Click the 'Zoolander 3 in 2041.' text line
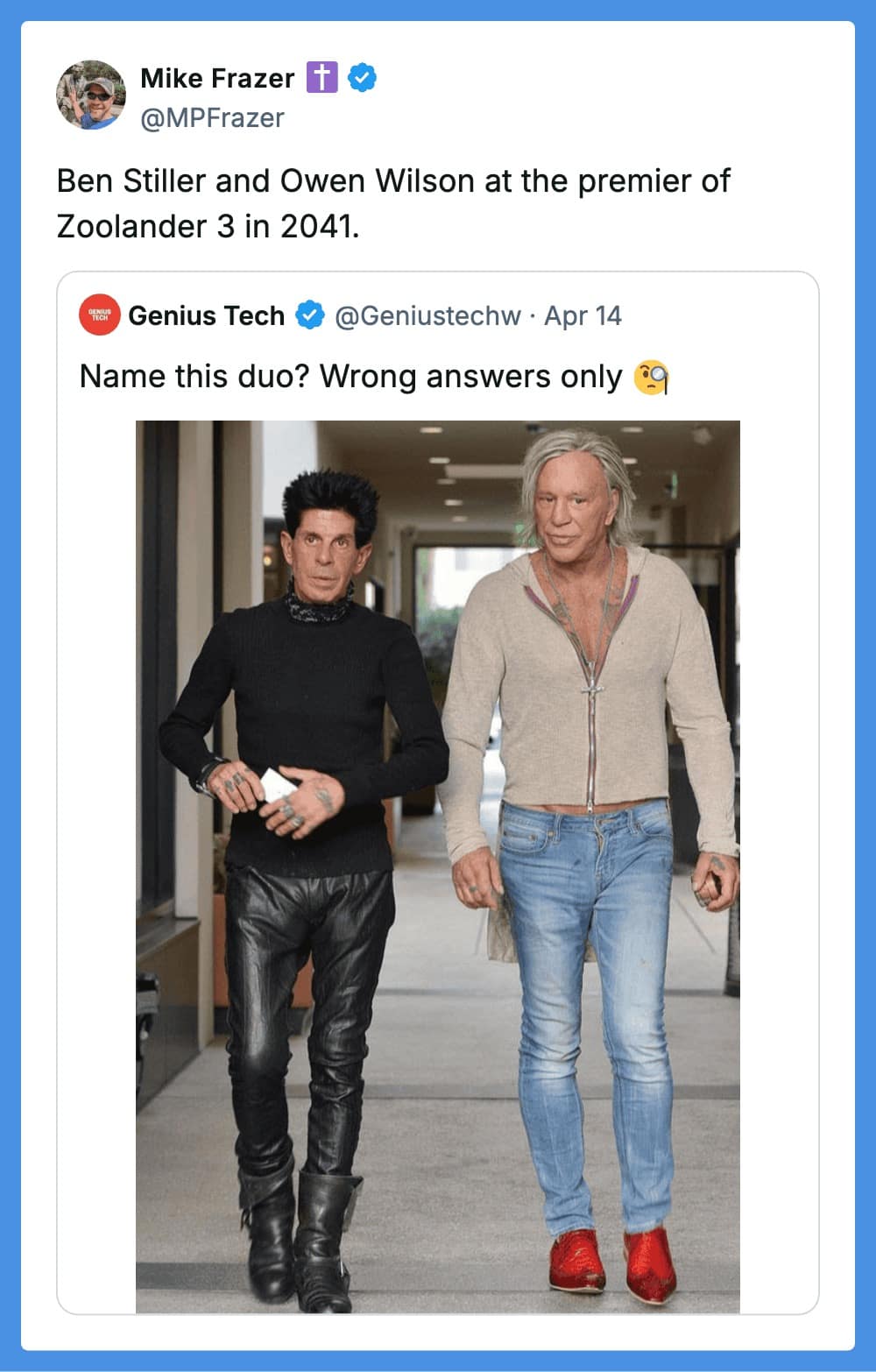 [208, 226]
